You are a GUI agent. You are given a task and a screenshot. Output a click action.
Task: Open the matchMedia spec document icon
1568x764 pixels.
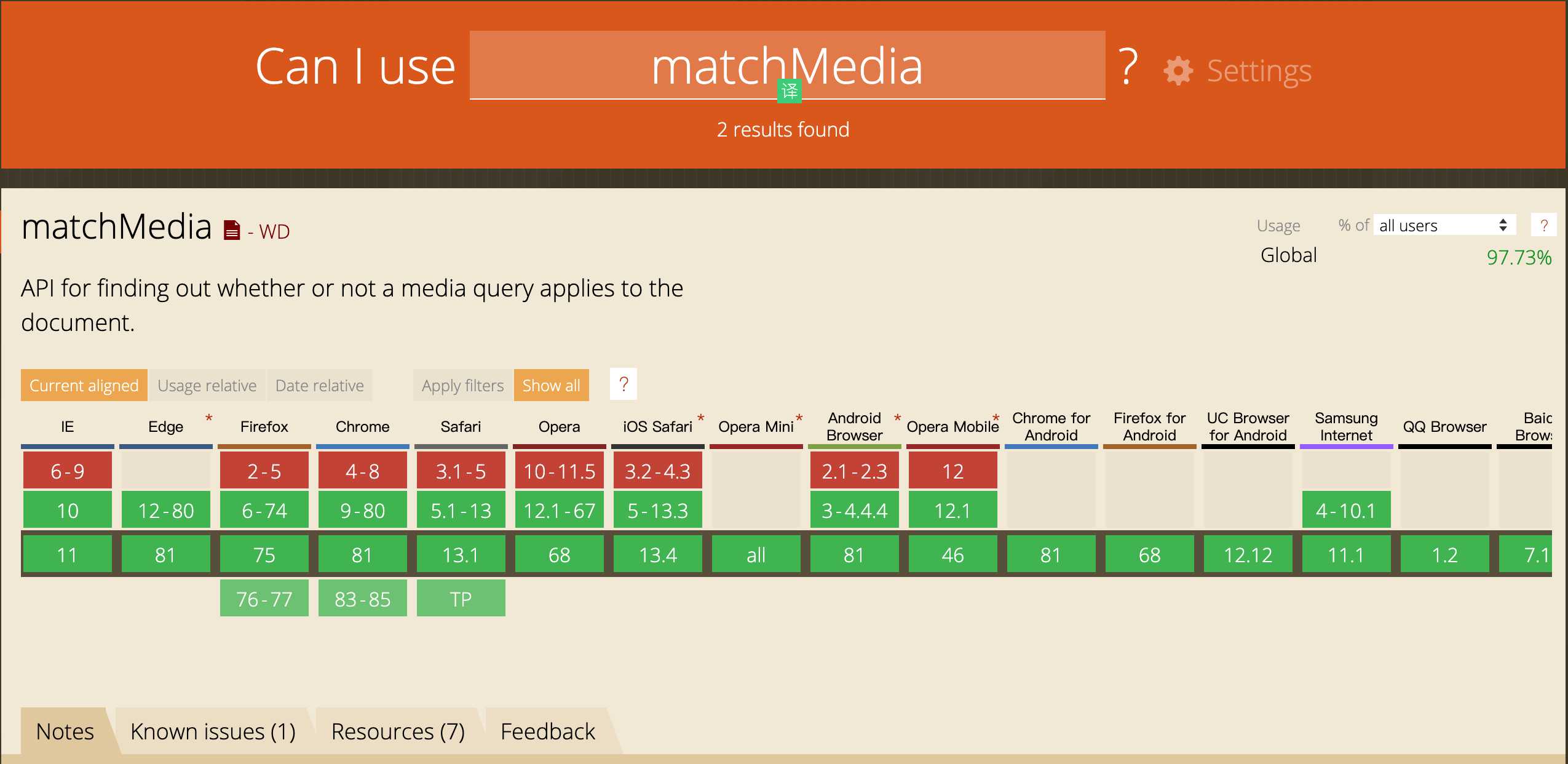point(232,230)
